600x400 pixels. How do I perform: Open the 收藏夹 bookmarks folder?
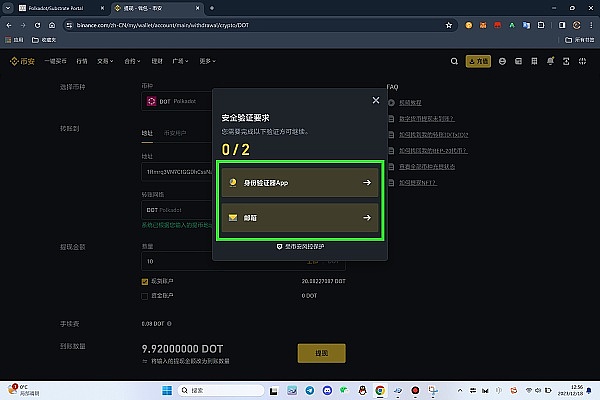click(44, 40)
